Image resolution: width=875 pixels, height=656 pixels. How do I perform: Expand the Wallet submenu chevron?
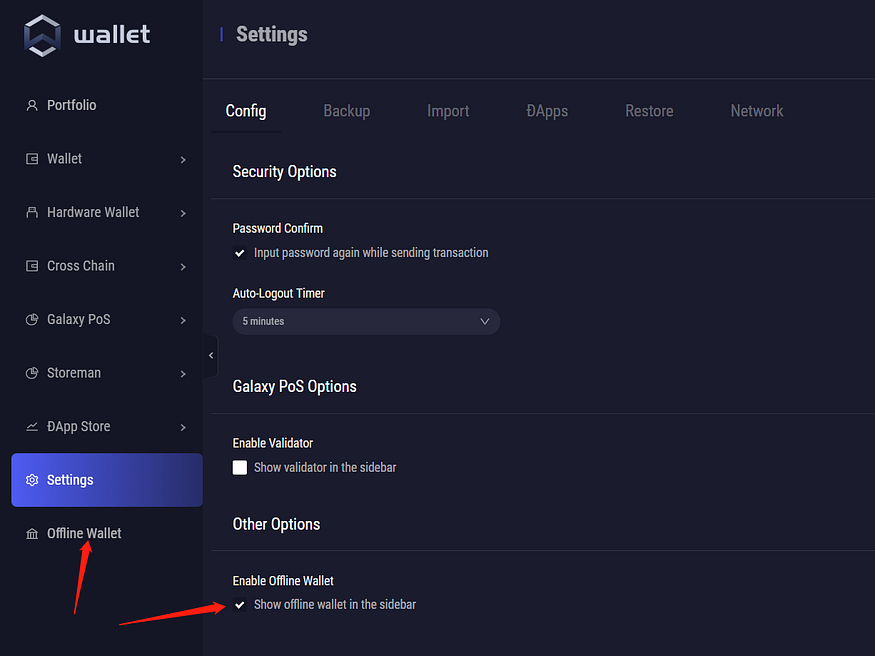[183, 159]
